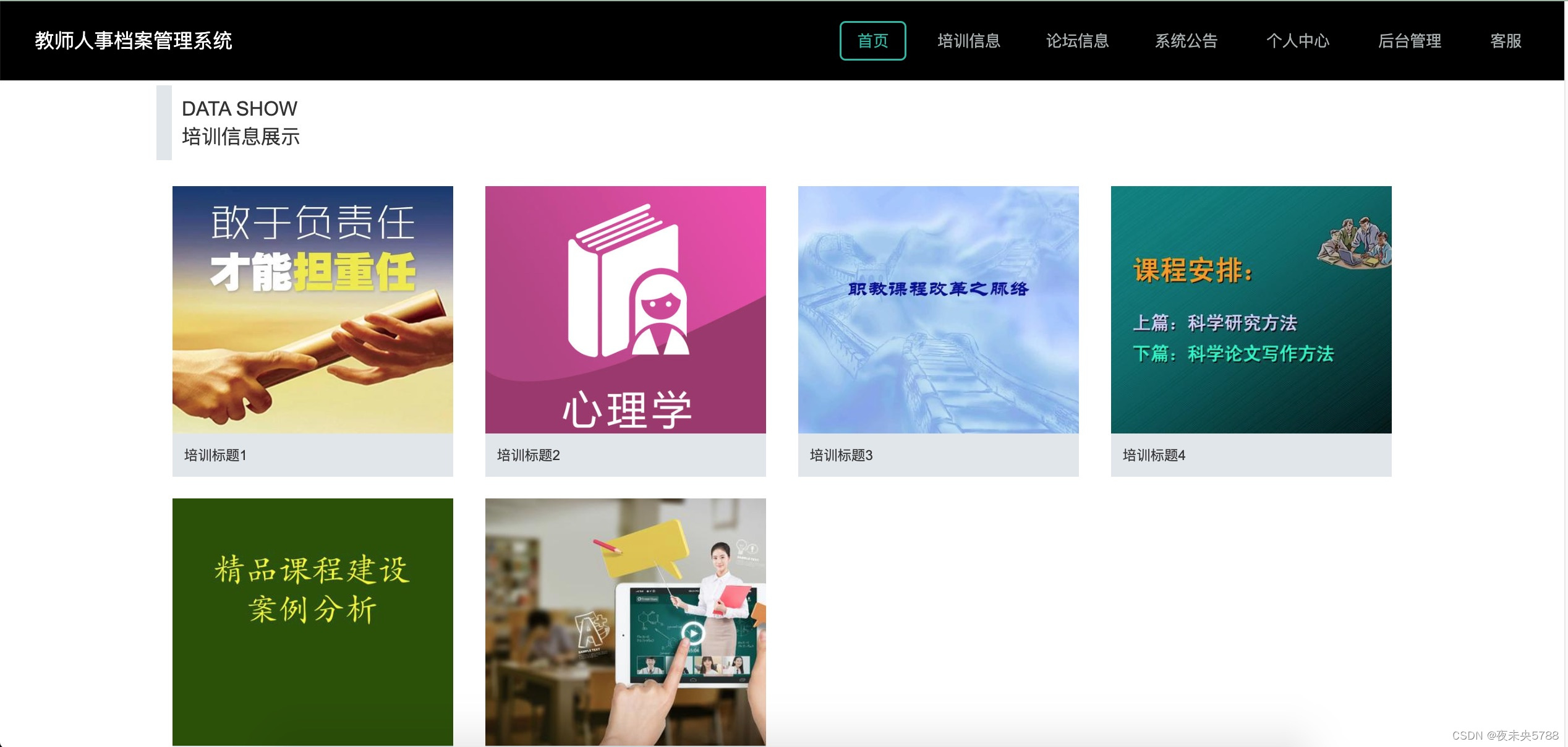Click the site title 教师人事档案管理系统
Viewport: 1568px width, 747px height.
(x=134, y=41)
